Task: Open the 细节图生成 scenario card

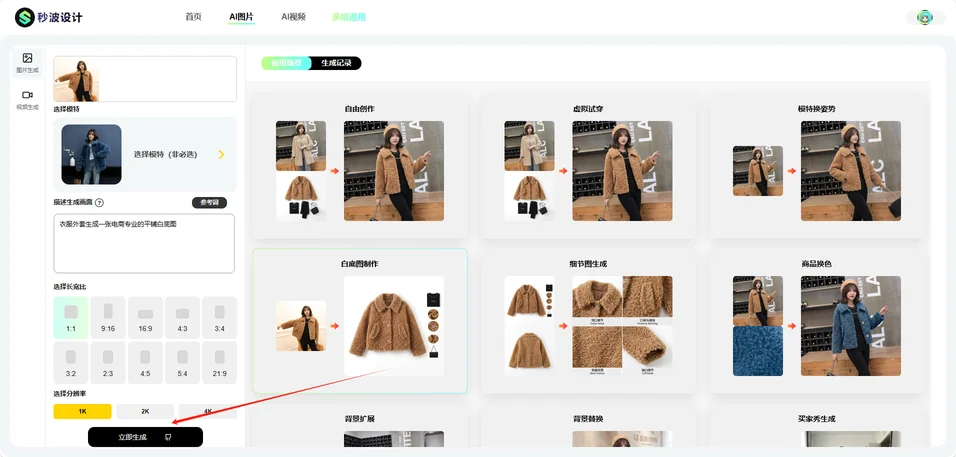Action: 588,321
